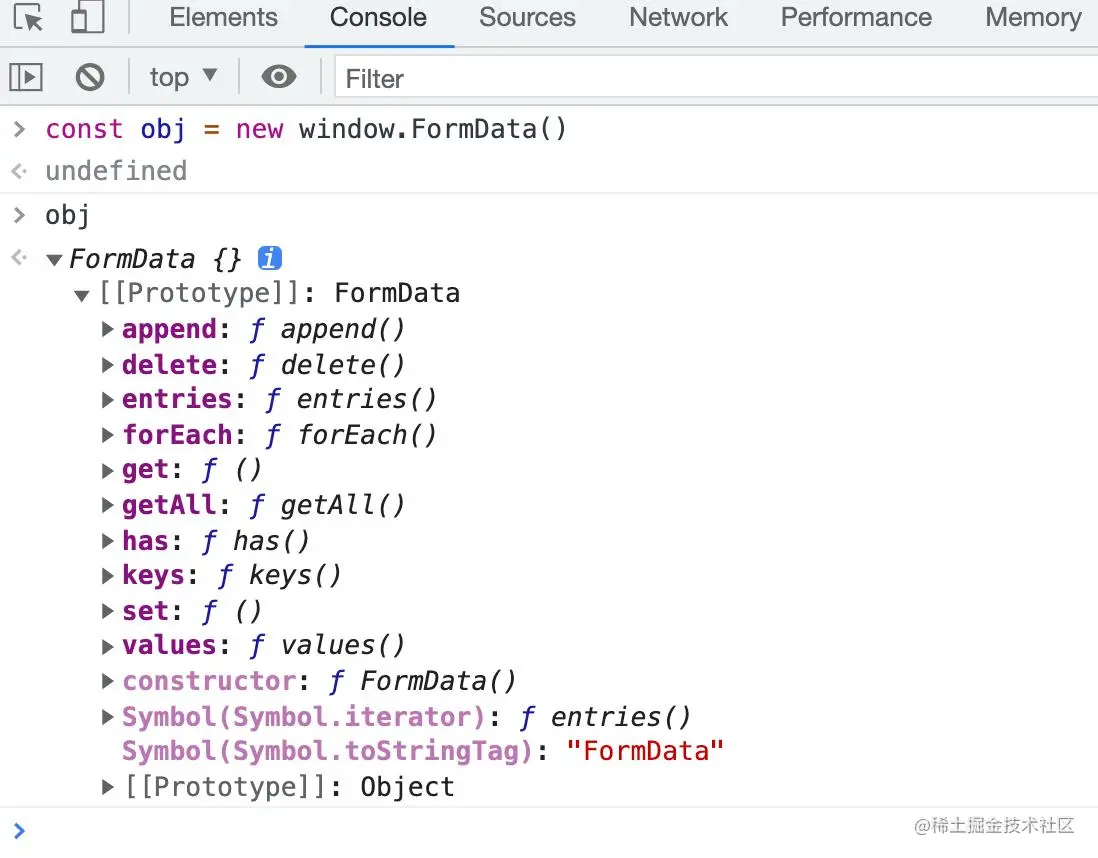Screen dimensions: 1098x858
Task: Click the inspect element picker icon
Action: coord(28,18)
